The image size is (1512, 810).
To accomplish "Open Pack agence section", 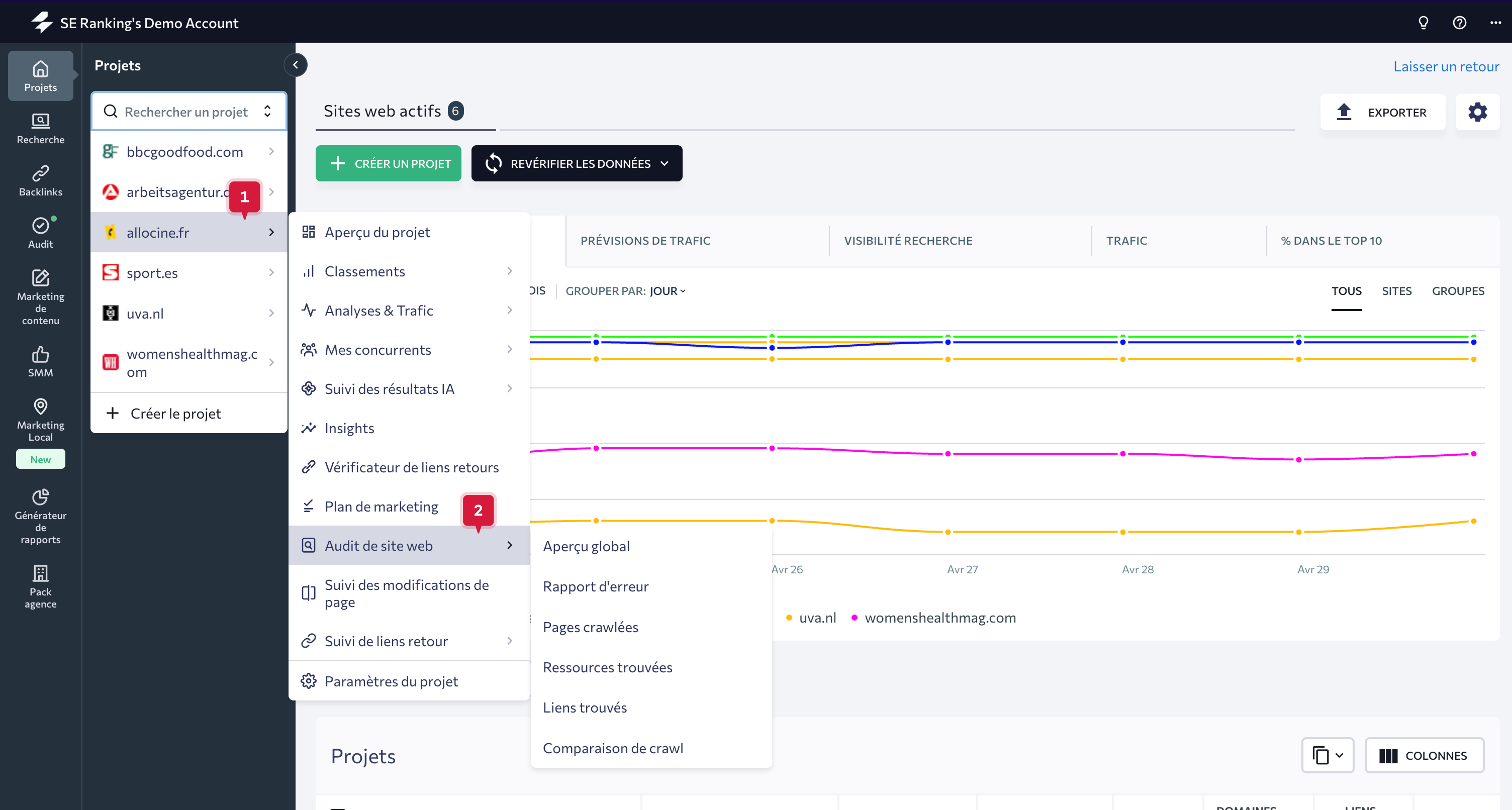I will (41, 586).
